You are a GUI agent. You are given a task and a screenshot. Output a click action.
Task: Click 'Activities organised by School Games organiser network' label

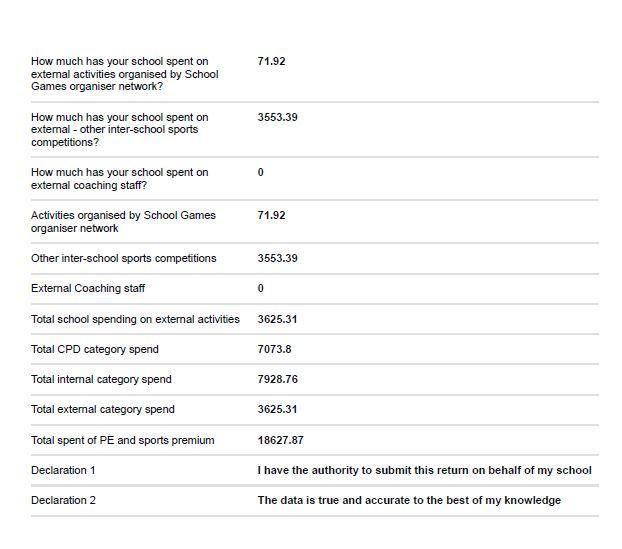123,221
